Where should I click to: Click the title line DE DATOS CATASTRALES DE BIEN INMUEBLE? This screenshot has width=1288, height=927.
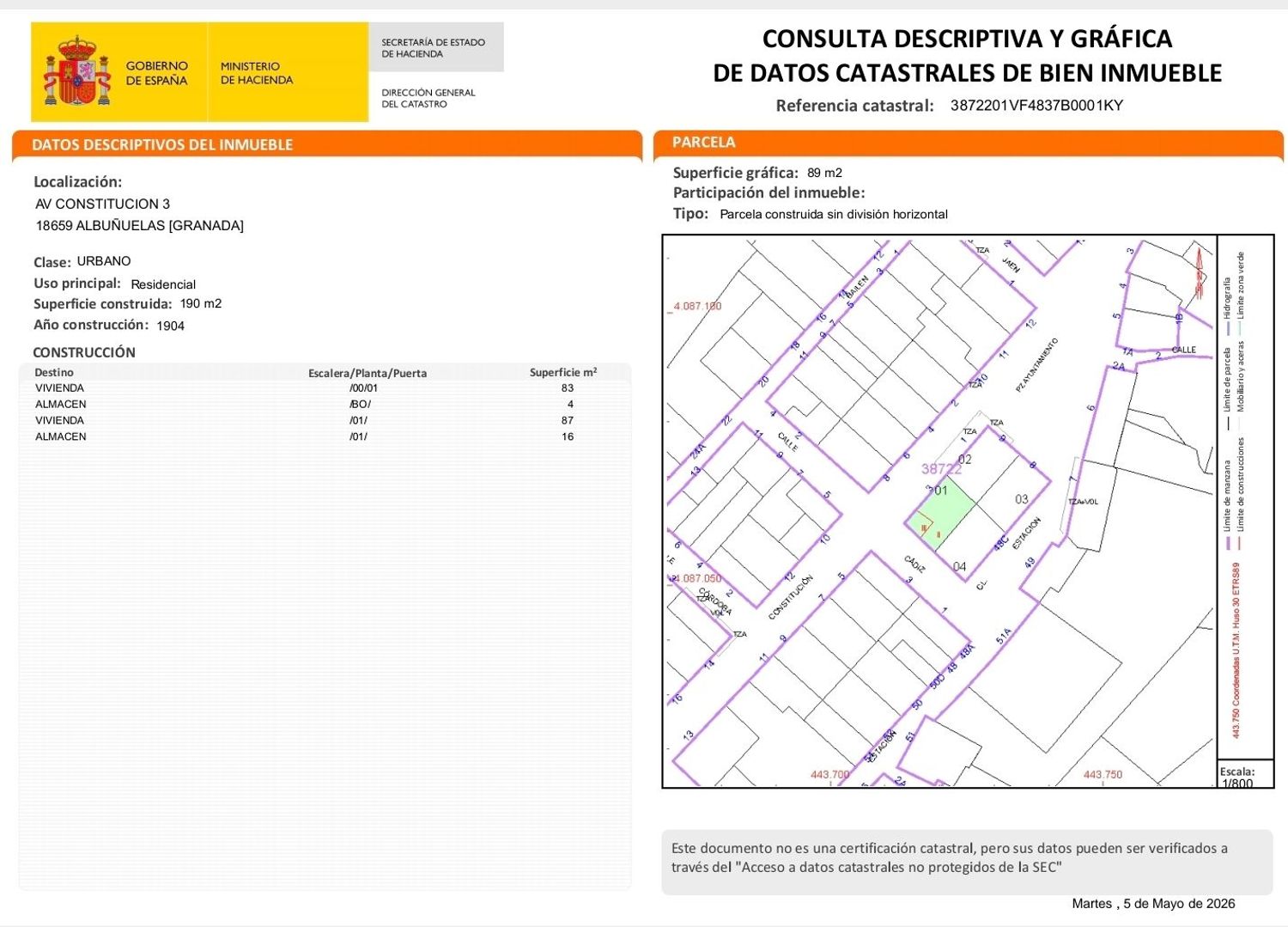[967, 73]
